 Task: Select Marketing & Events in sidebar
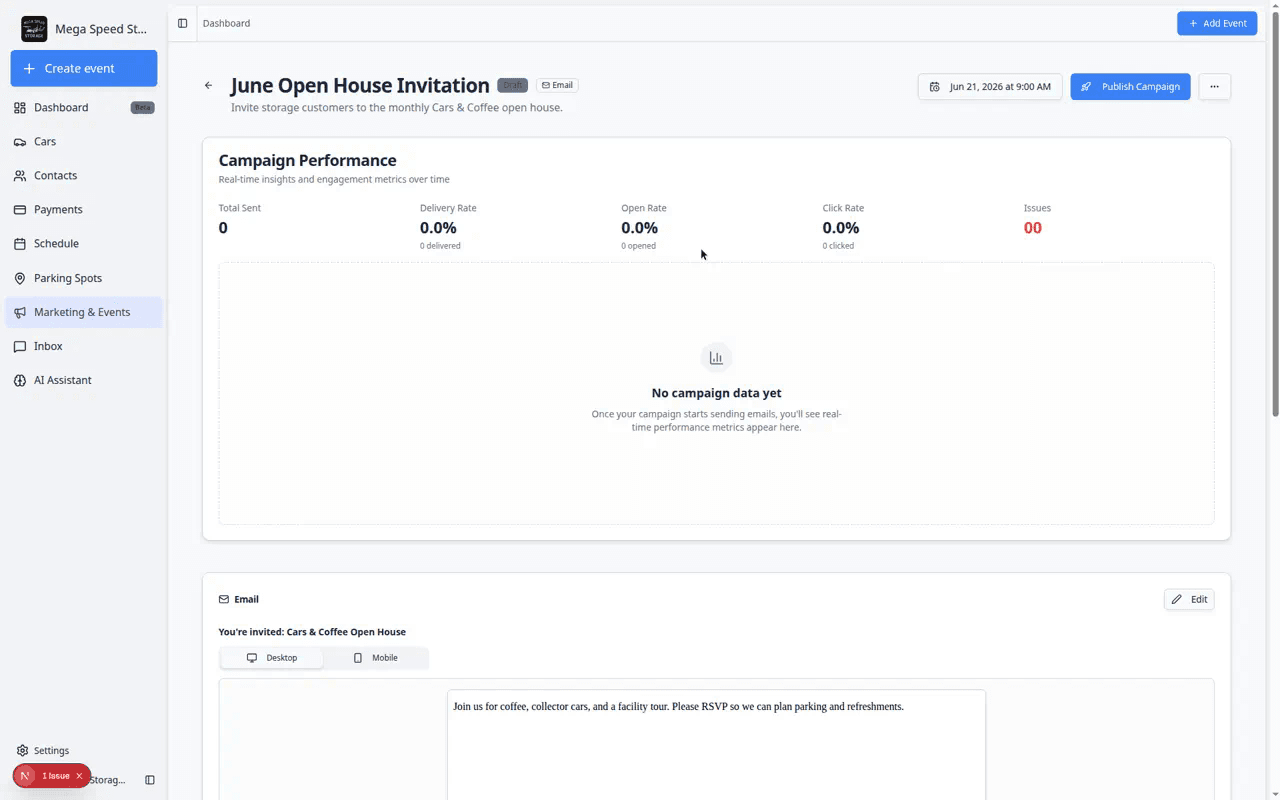coord(84,312)
